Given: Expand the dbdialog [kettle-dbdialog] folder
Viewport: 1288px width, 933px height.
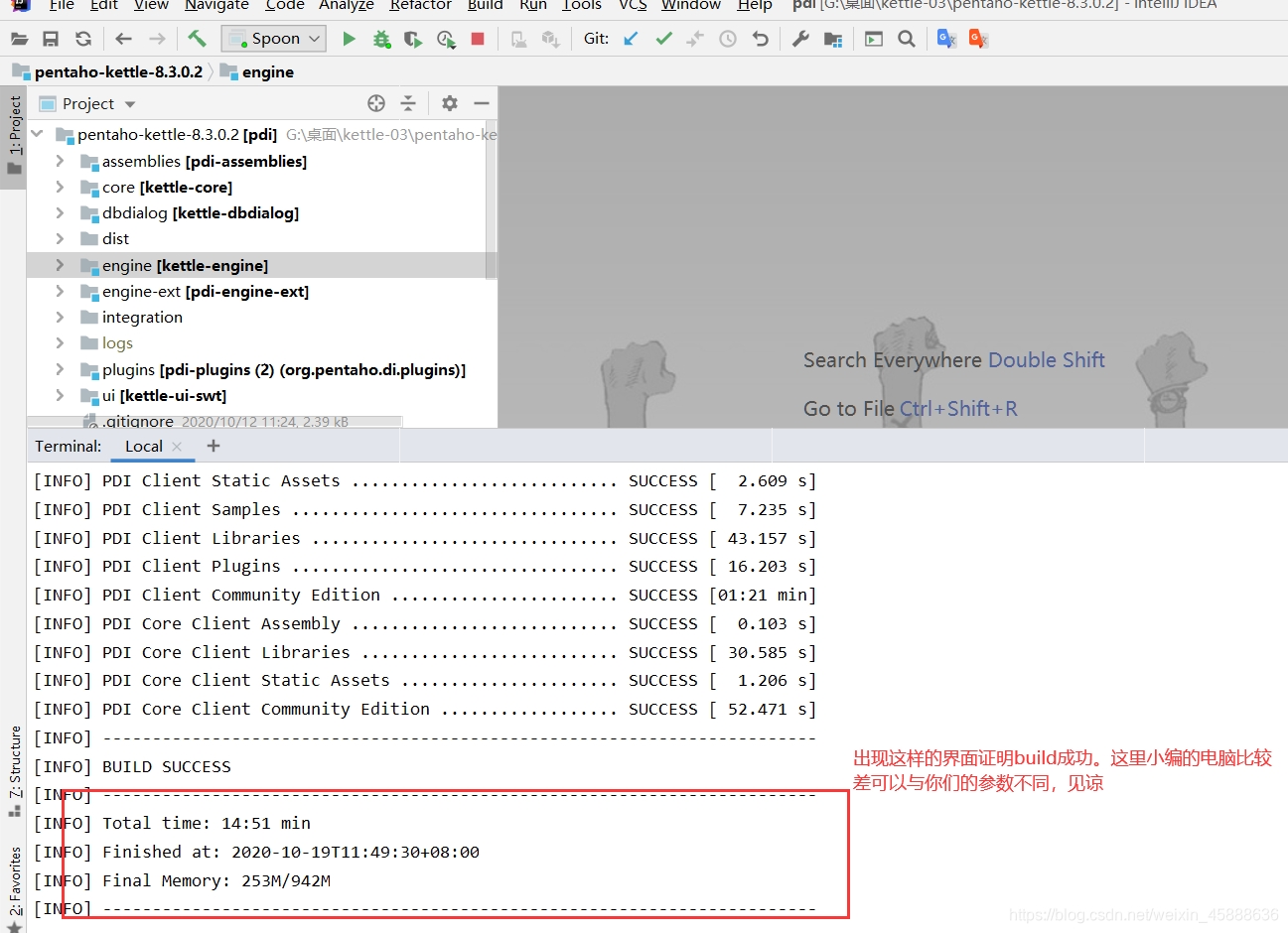Looking at the screenshot, I should tap(60, 212).
